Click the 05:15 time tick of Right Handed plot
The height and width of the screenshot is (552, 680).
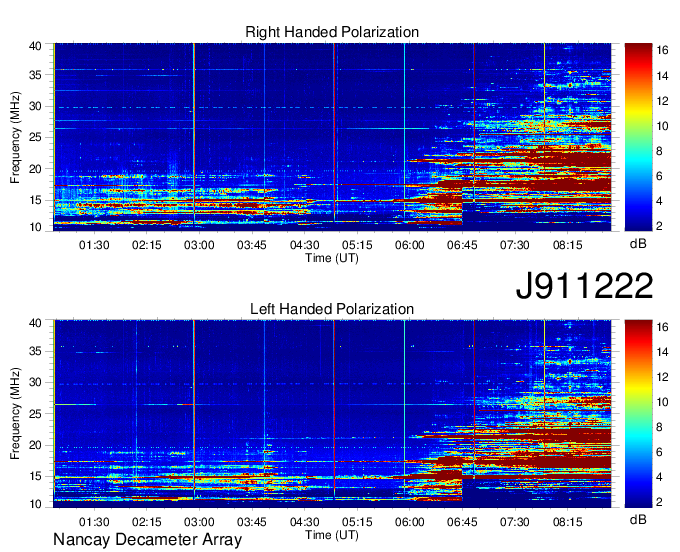tap(357, 245)
